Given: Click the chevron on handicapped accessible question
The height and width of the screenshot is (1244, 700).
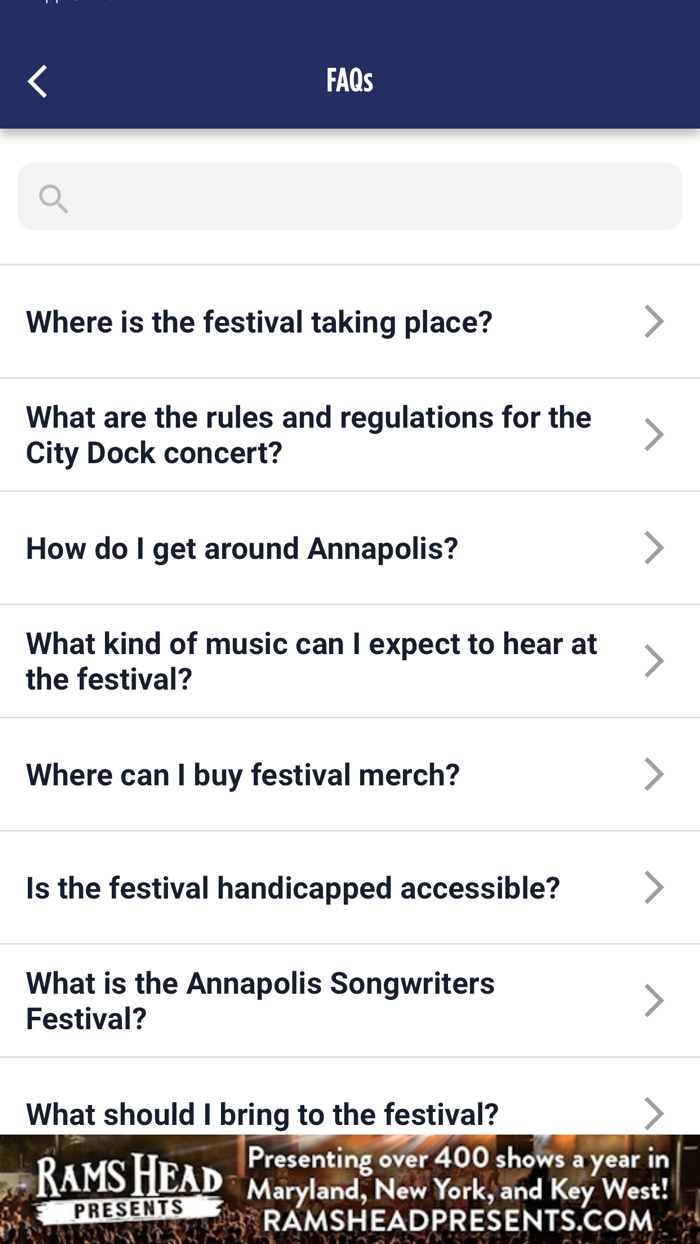Looking at the screenshot, I should pyautogui.click(x=654, y=887).
